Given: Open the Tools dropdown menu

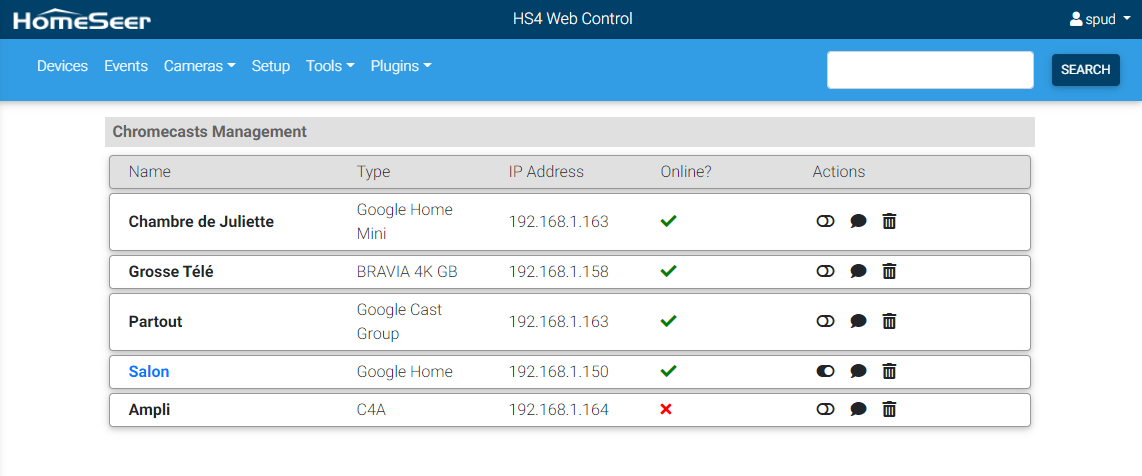Looking at the screenshot, I should [x=330, y=66].
